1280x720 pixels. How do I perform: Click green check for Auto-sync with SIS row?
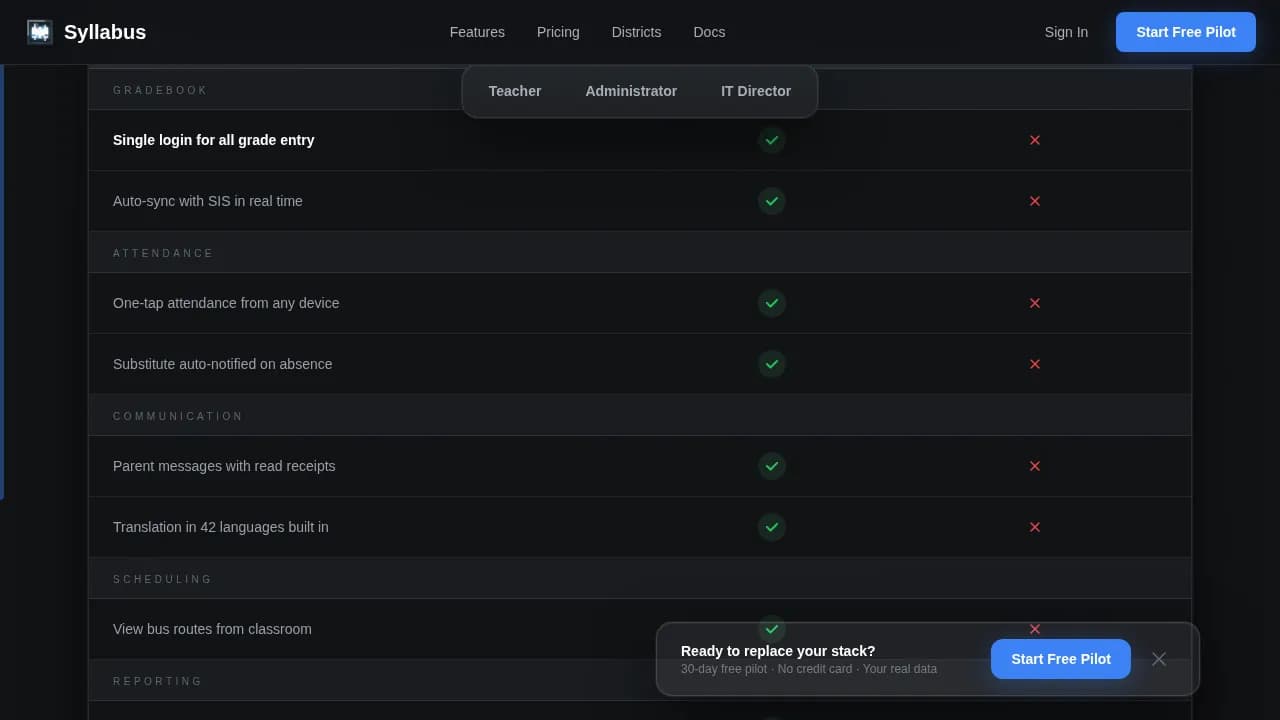(x=772, y=201)
